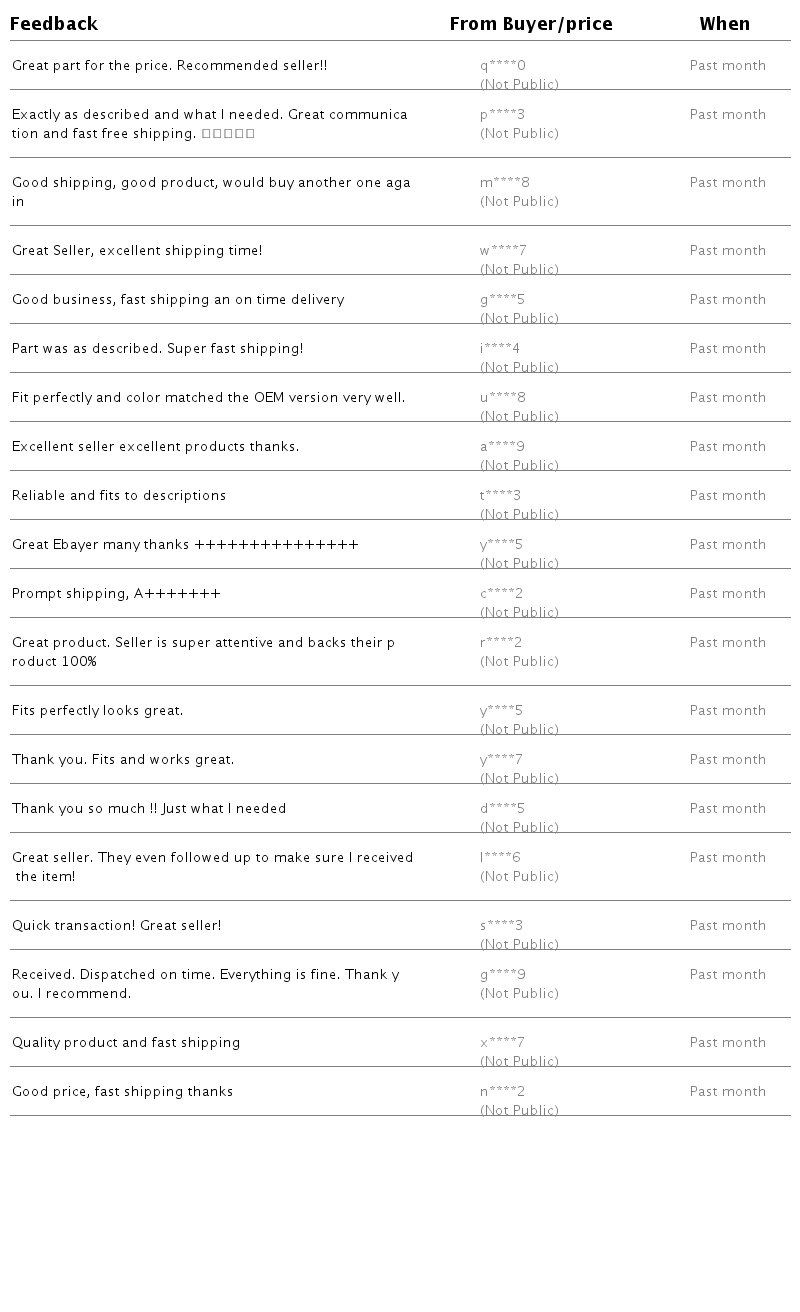This screenshot has width=800, height=1312.
Task: Open buyer q****0 profile
Action: tap(502, 66)
